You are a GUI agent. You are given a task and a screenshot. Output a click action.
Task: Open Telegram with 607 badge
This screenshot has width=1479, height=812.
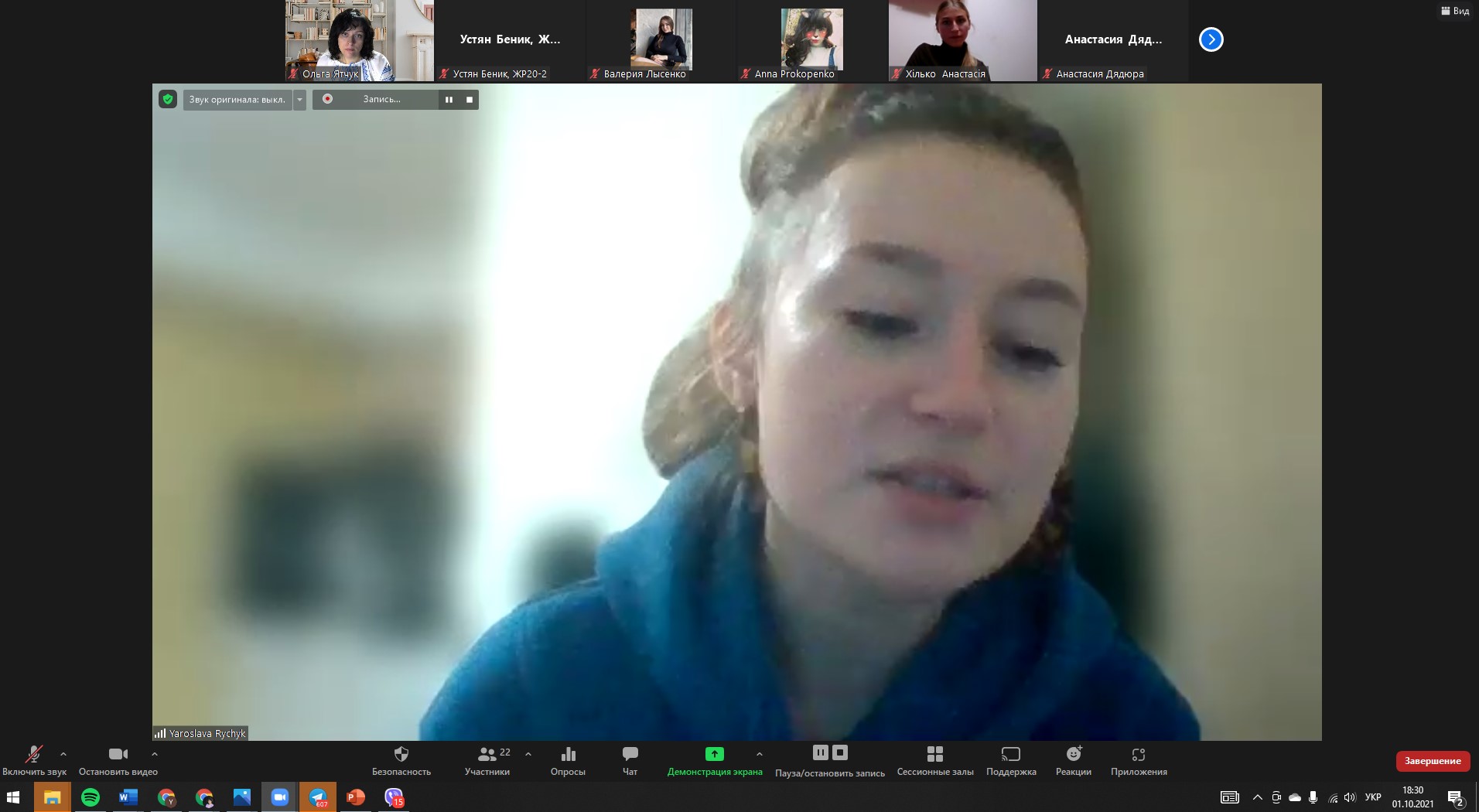tap(318, 797)
